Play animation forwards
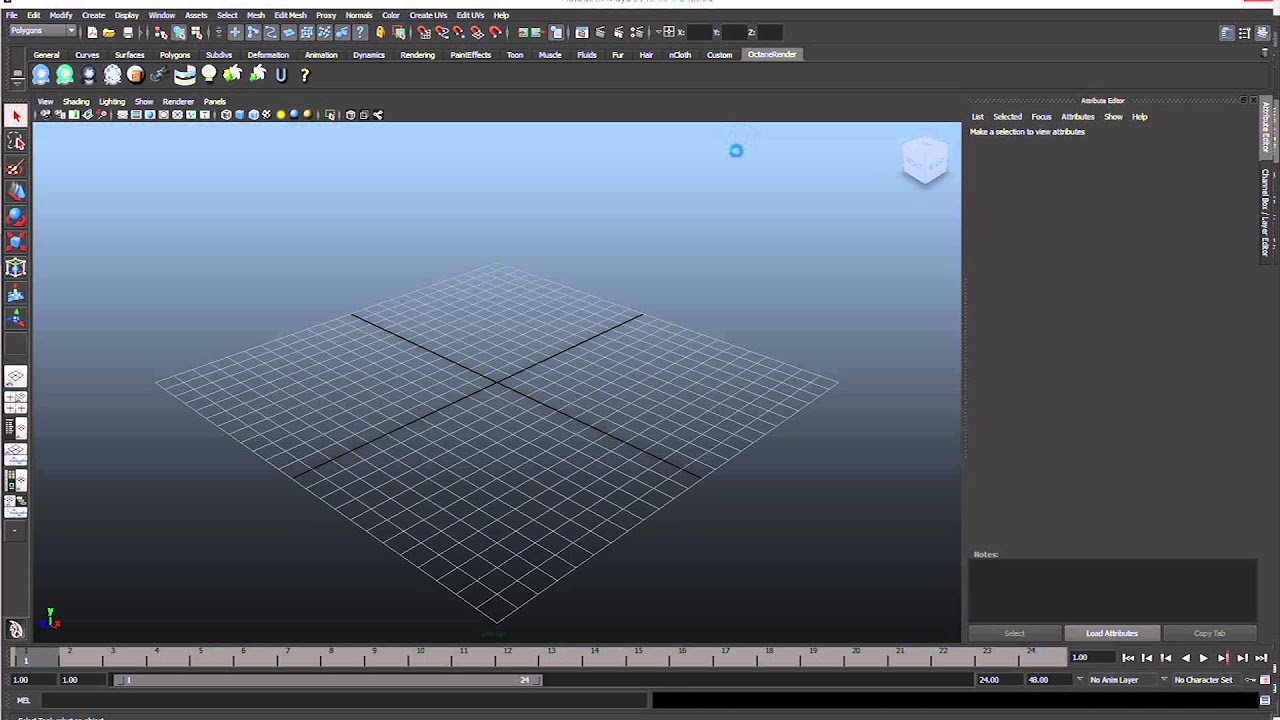The width and height of the screenshot is (1280, 720). coord(1204,658)
